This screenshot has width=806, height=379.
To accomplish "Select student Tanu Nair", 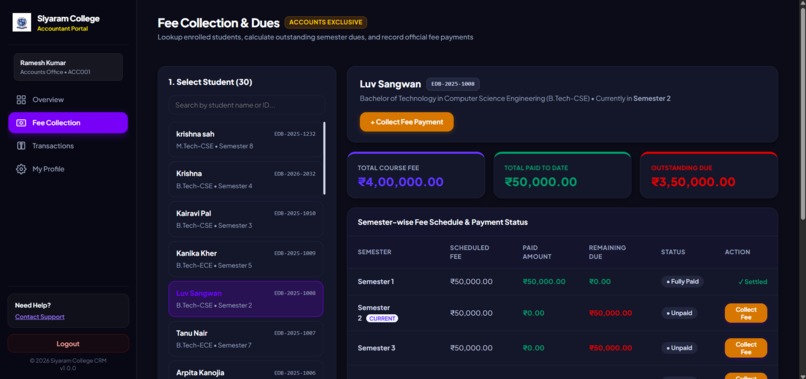I will tap(246, 339).
